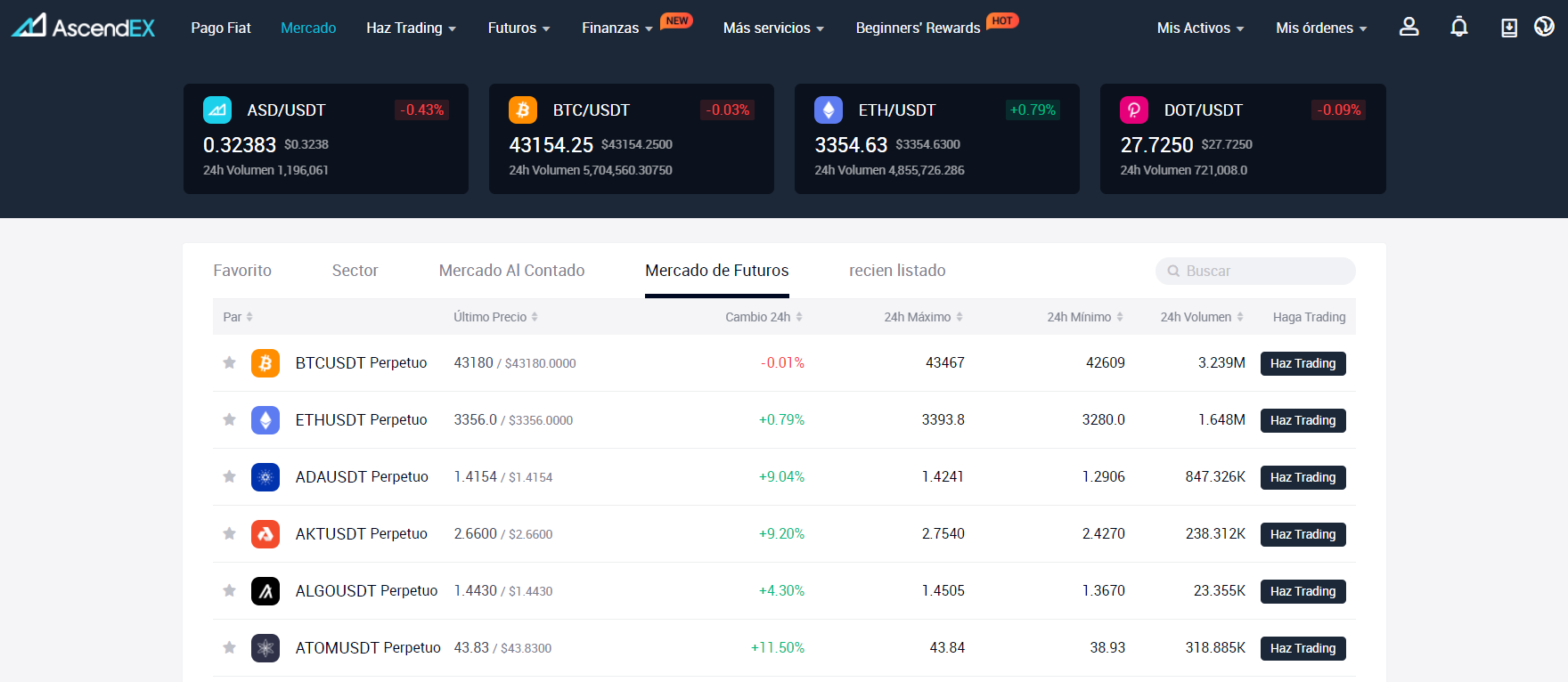Click Haz Trading for BTCUSDT Perpetuo
Screen dimensions: 1568x682
(1303, 363)
